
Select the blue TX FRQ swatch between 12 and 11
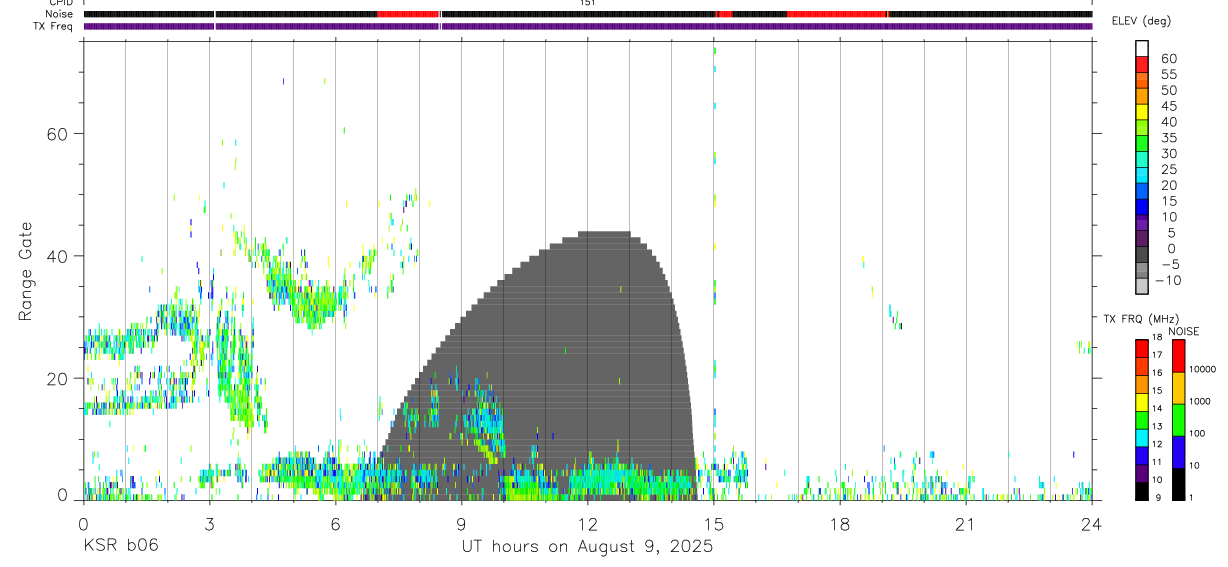tap(1142, 456)
